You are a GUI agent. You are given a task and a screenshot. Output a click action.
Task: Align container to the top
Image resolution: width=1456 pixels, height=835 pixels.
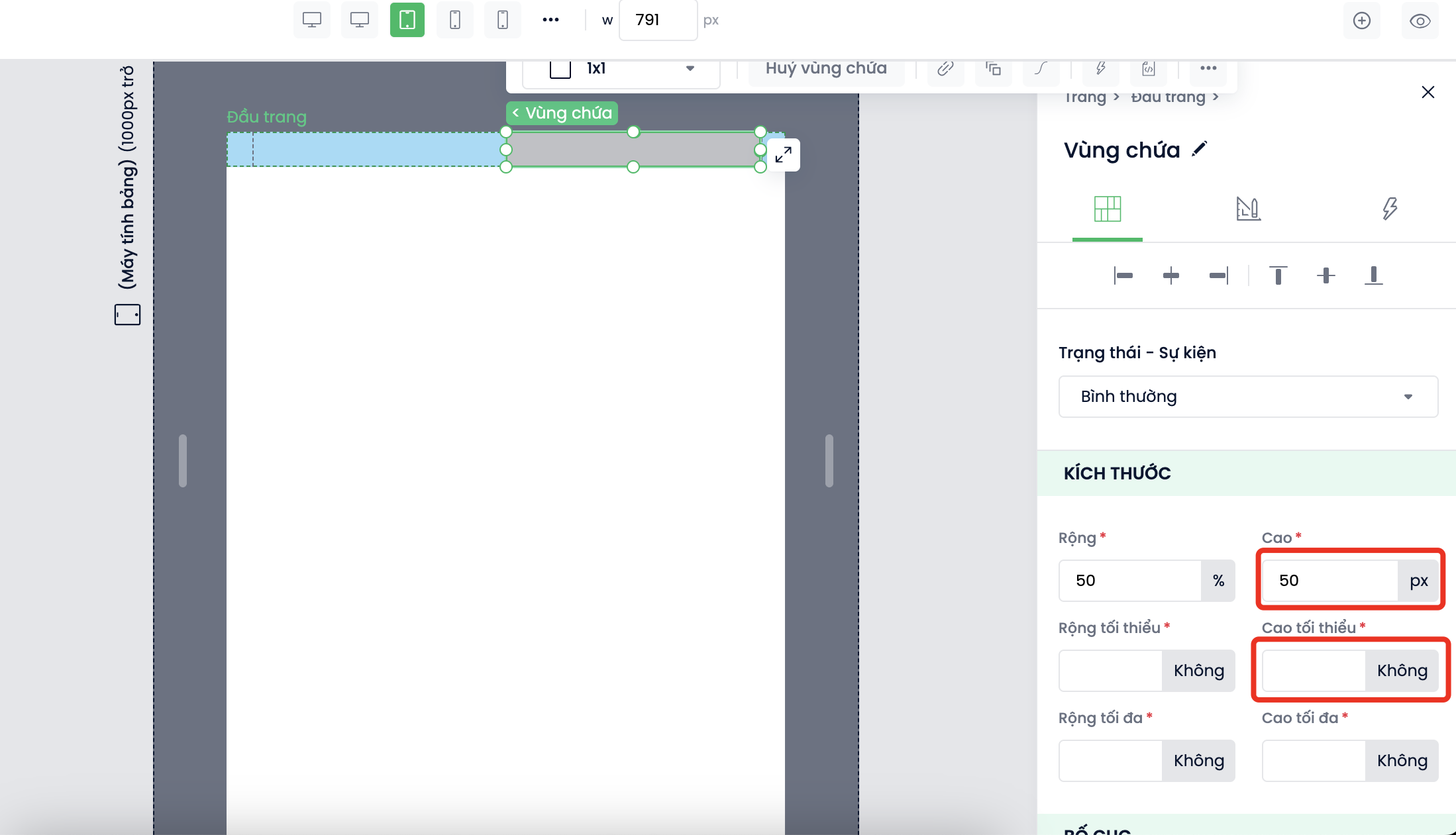(x=1278, y=275)
